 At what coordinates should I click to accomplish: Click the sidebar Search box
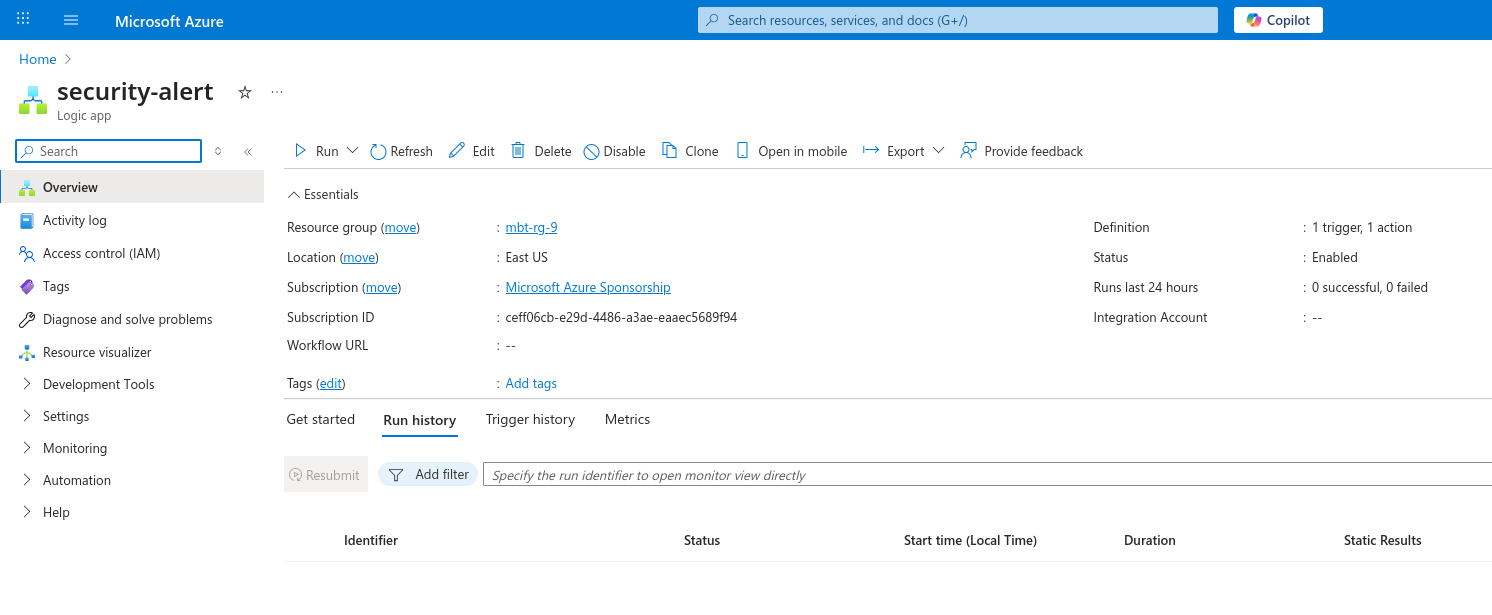coord(109,151)
